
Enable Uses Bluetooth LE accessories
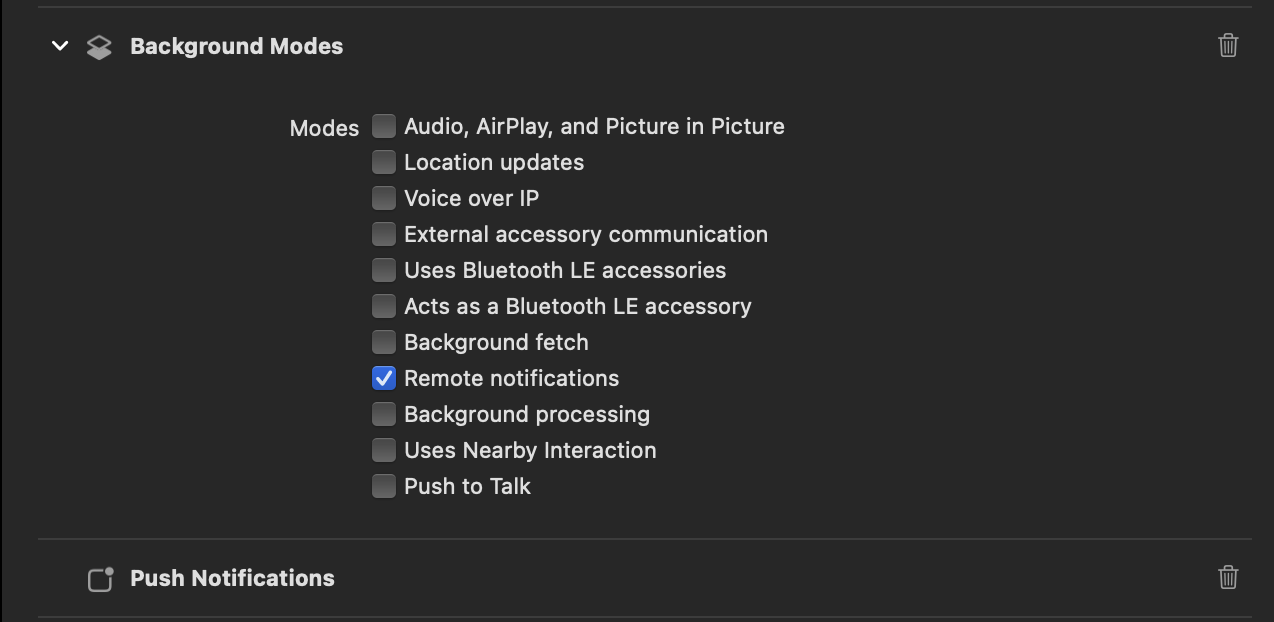click(x=384, y=270)
